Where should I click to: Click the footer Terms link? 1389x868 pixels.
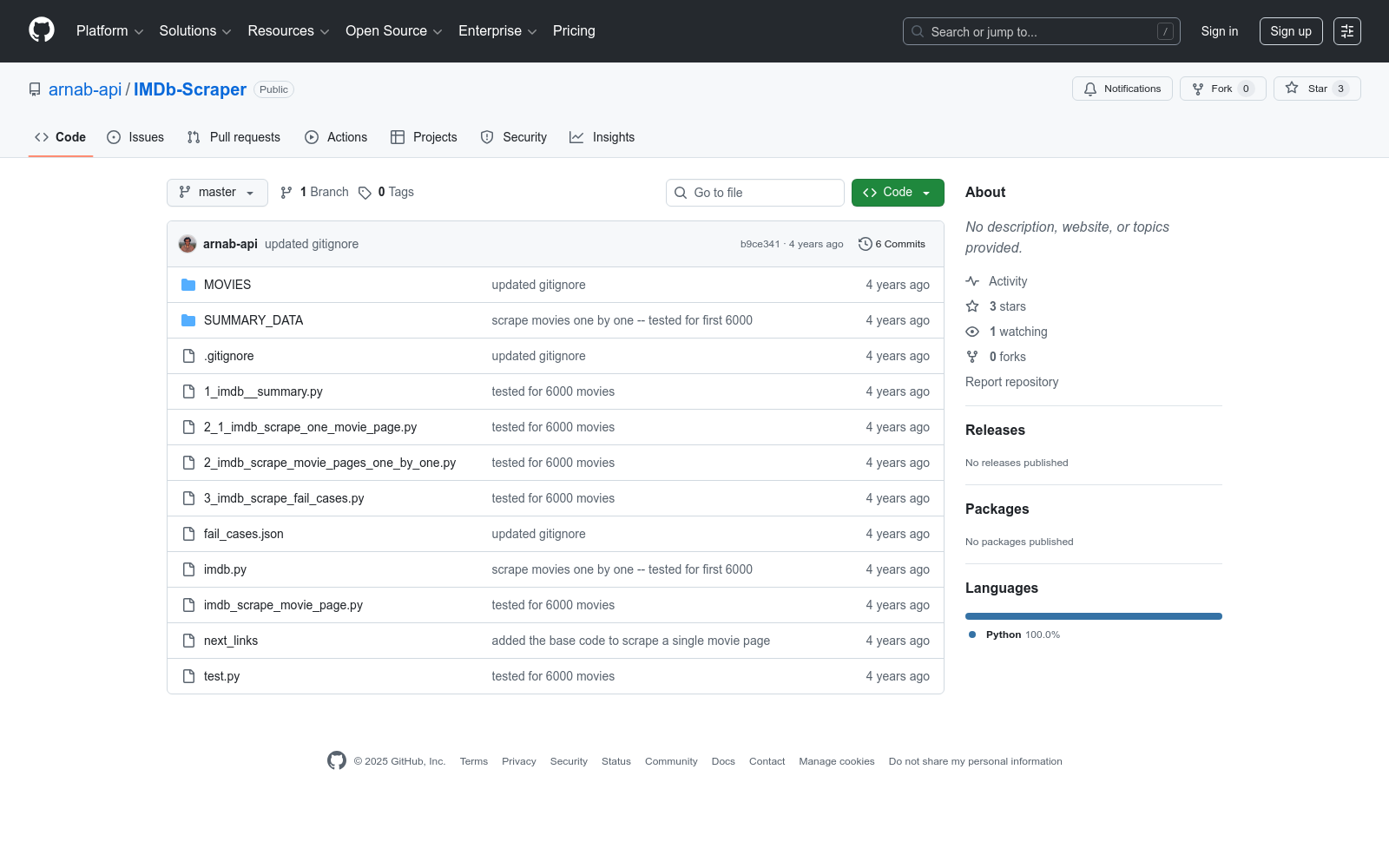(474, 761)
